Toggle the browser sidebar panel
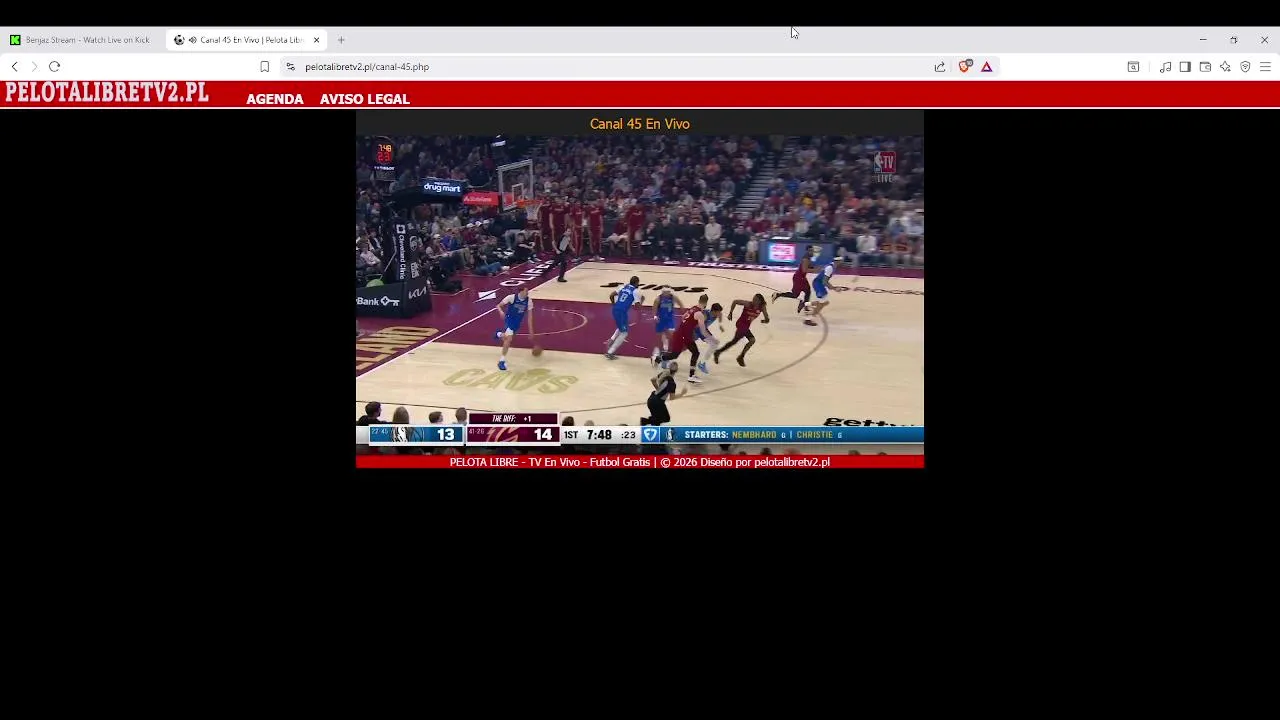Screen dimensions: 1280x720 [1185, 67]
